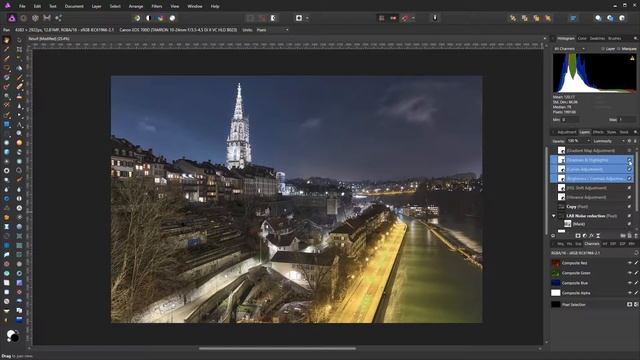This screenshot has width=640, height=360.
Task: Toggle Quick Mask in the toolbar
Action: (x=299, y=18)
